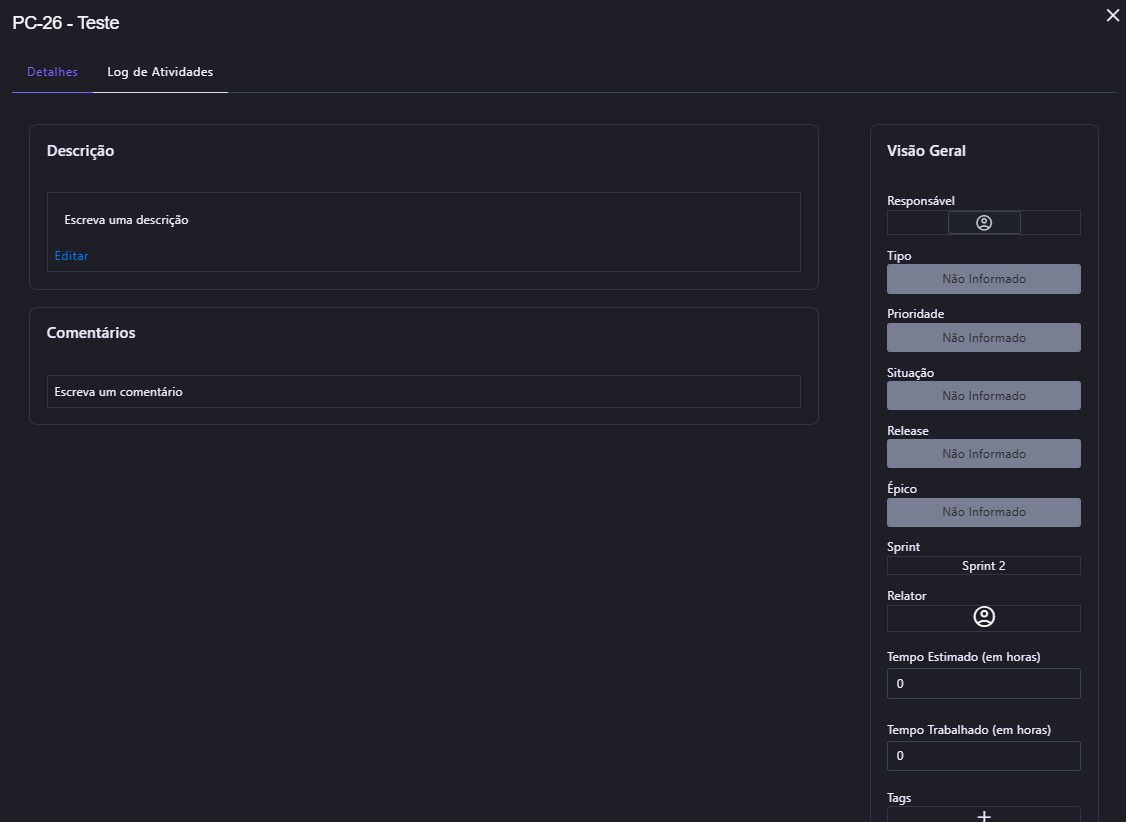
Task: Open the Épico selector
Action: pyautogui.click(x=984, y=512)
